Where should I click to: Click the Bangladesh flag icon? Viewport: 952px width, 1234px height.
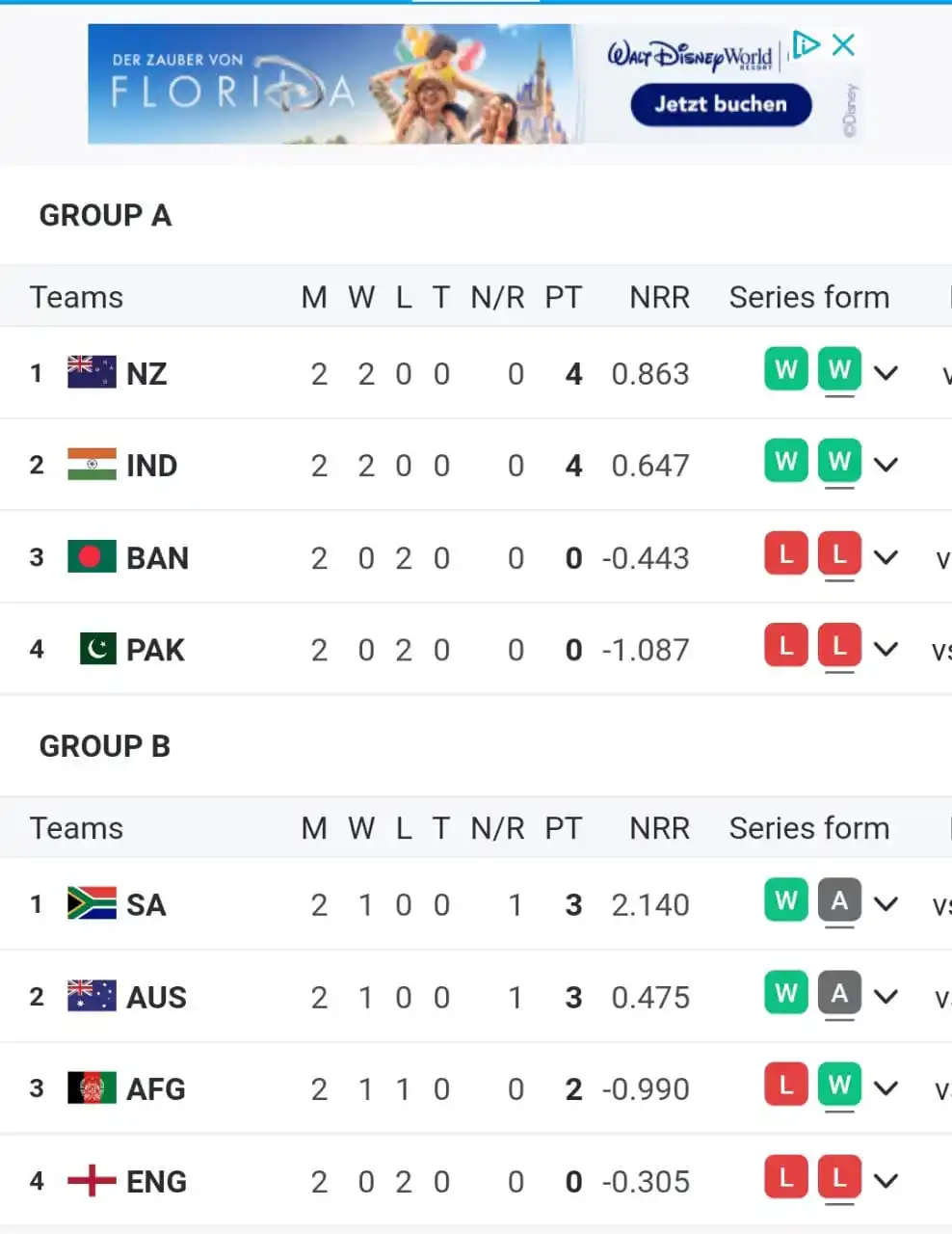point(92,557)
